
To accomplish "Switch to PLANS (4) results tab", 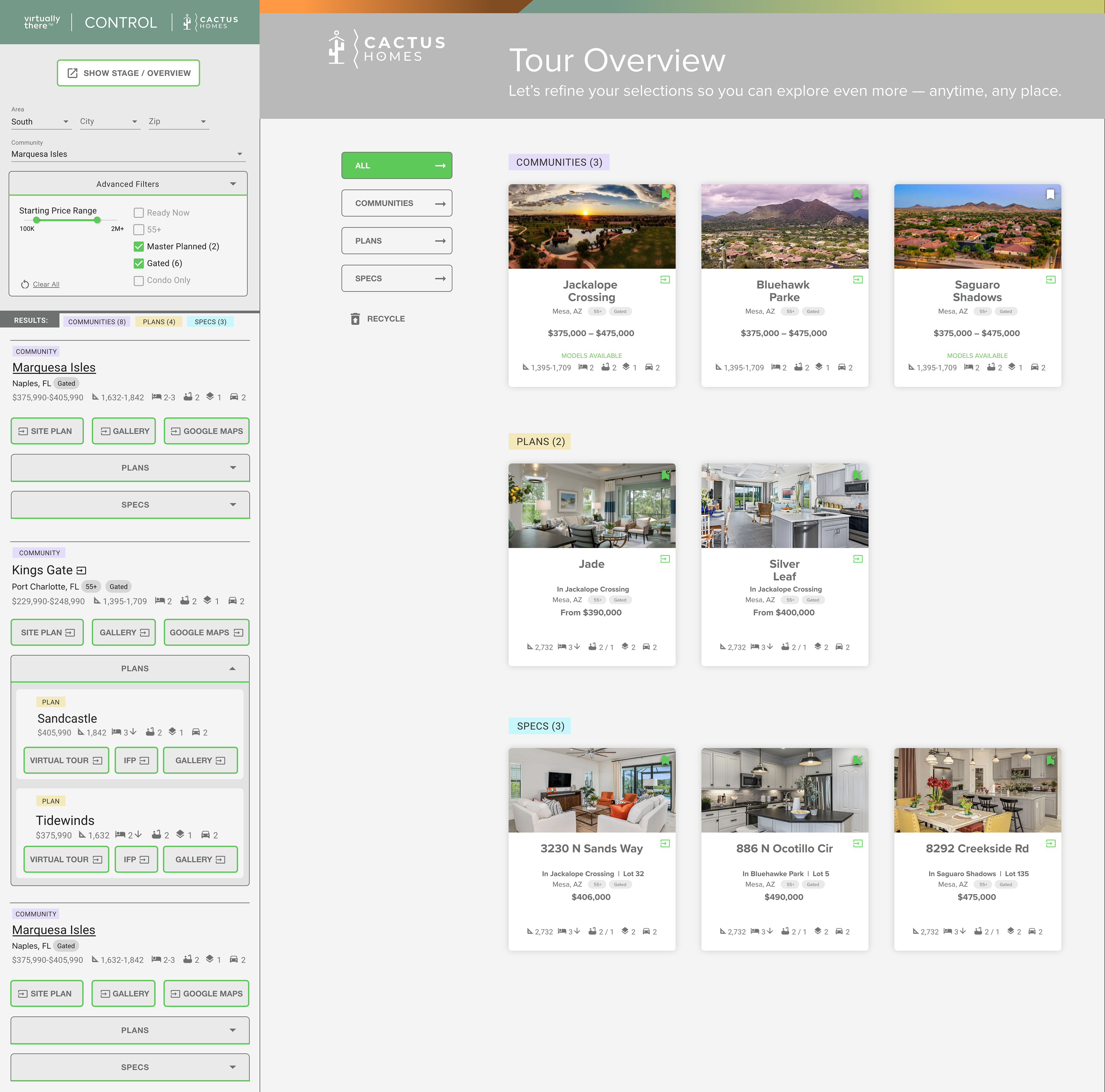I will (159, 322).
